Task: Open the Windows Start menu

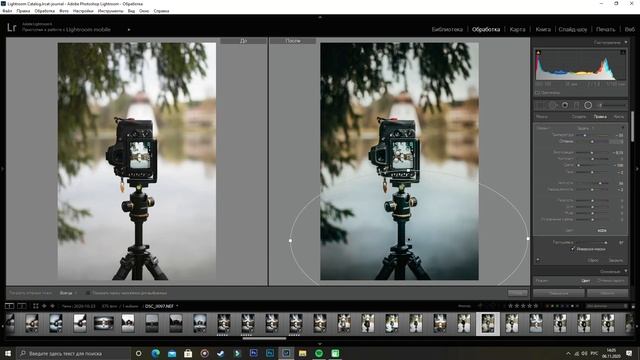Action: tap(8, 353)
